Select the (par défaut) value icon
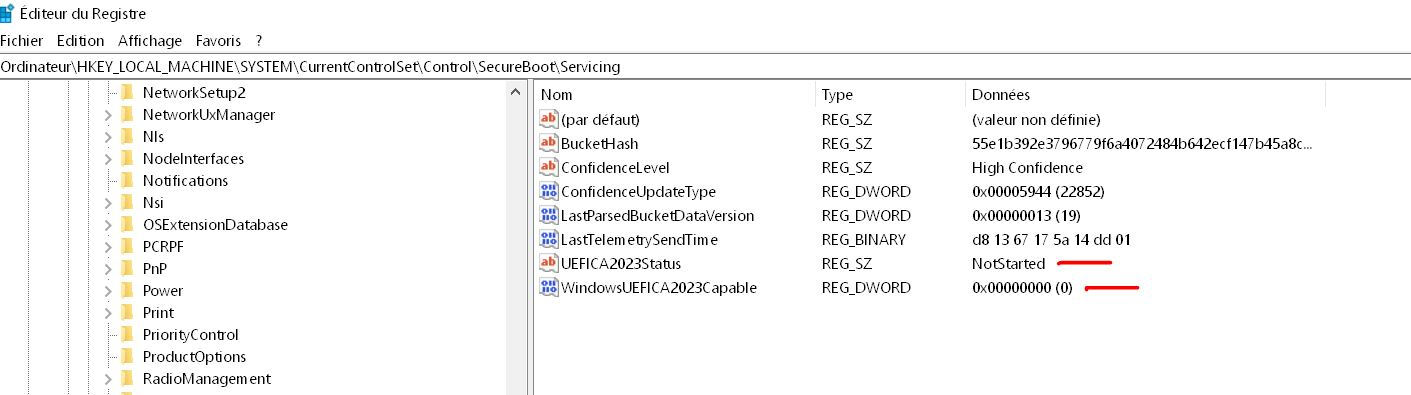The width and height of the screenshot is (1411, 395). click(x=548, y=119)
